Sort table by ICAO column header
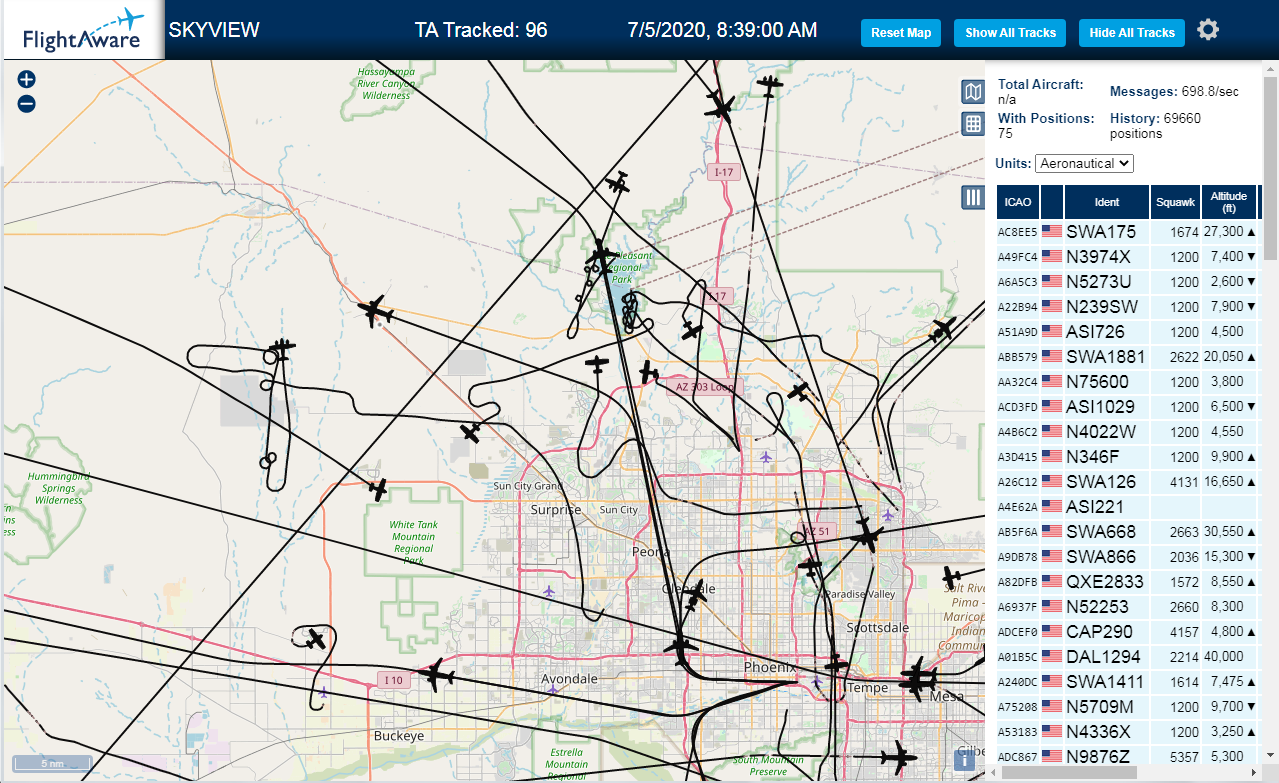1279x783 pixels. click(1017, 202)
